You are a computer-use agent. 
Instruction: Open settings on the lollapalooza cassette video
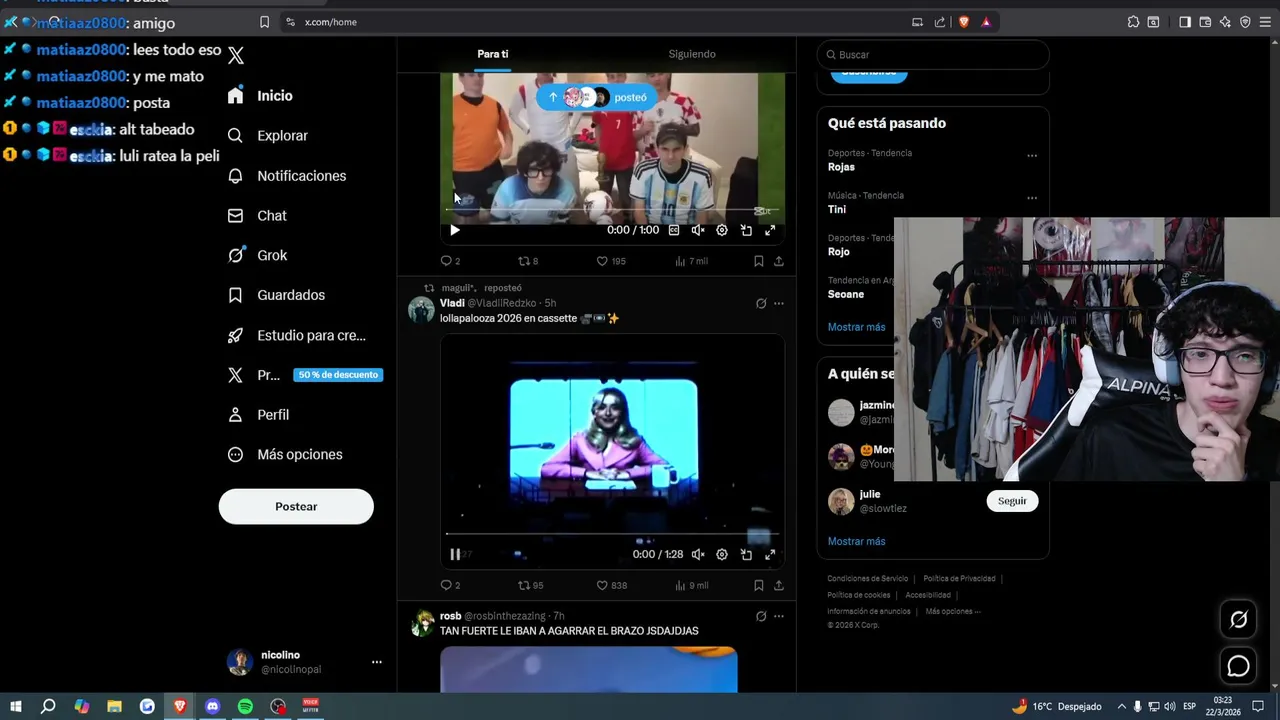pyautogui.click(x=722, y=554)
